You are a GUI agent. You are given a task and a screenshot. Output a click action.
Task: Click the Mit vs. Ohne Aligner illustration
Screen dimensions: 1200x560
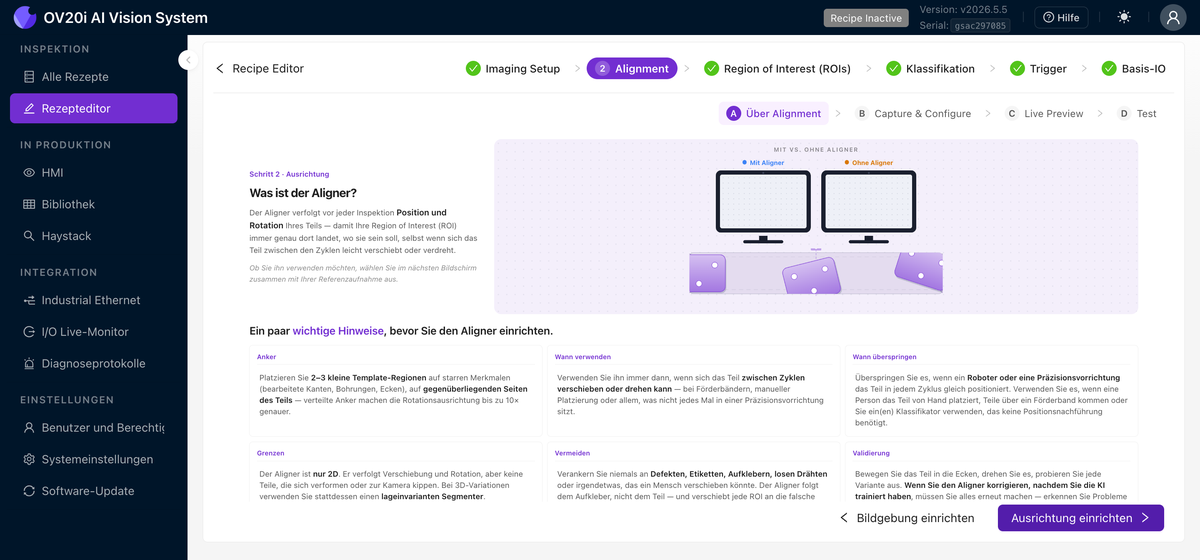[x=816, y=227]
